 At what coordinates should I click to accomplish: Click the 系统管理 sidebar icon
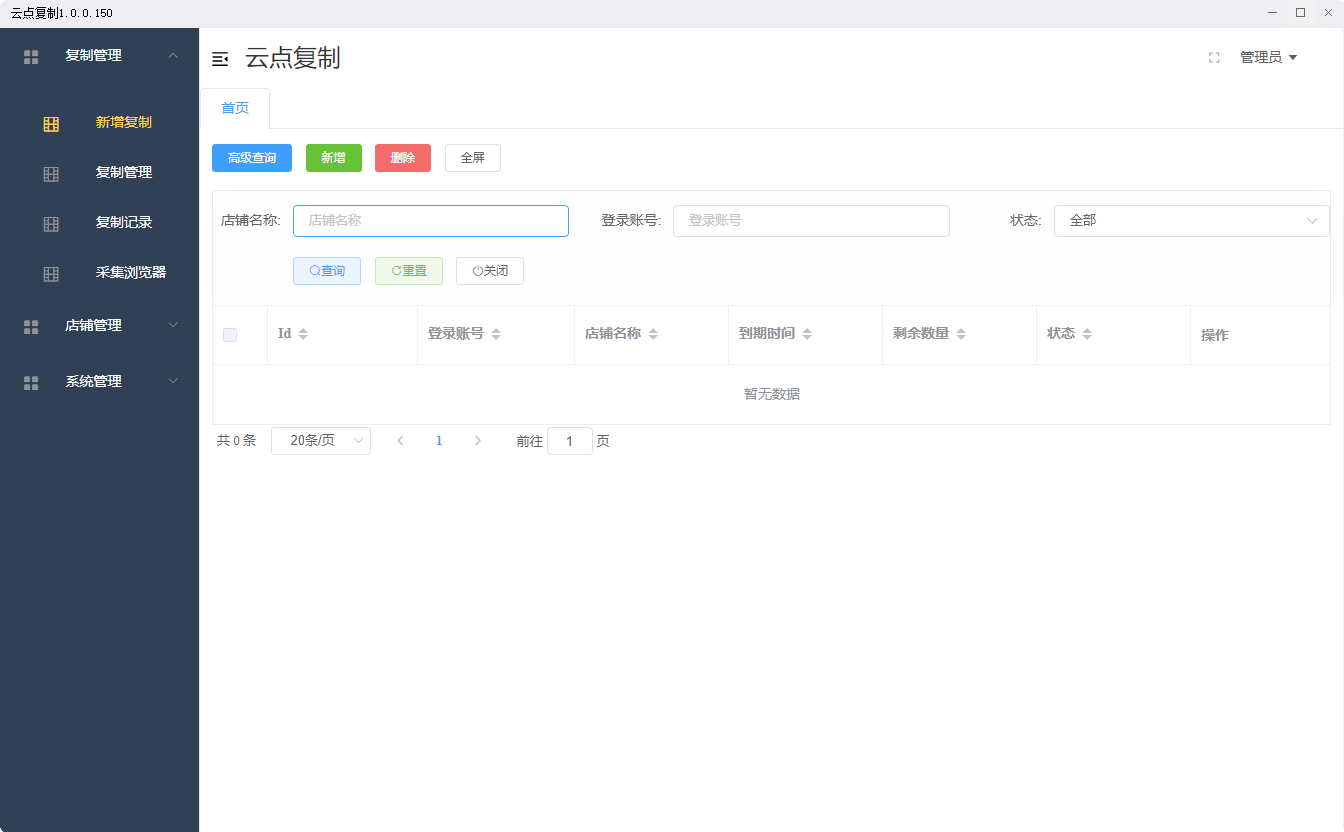[x=30, y=381]
